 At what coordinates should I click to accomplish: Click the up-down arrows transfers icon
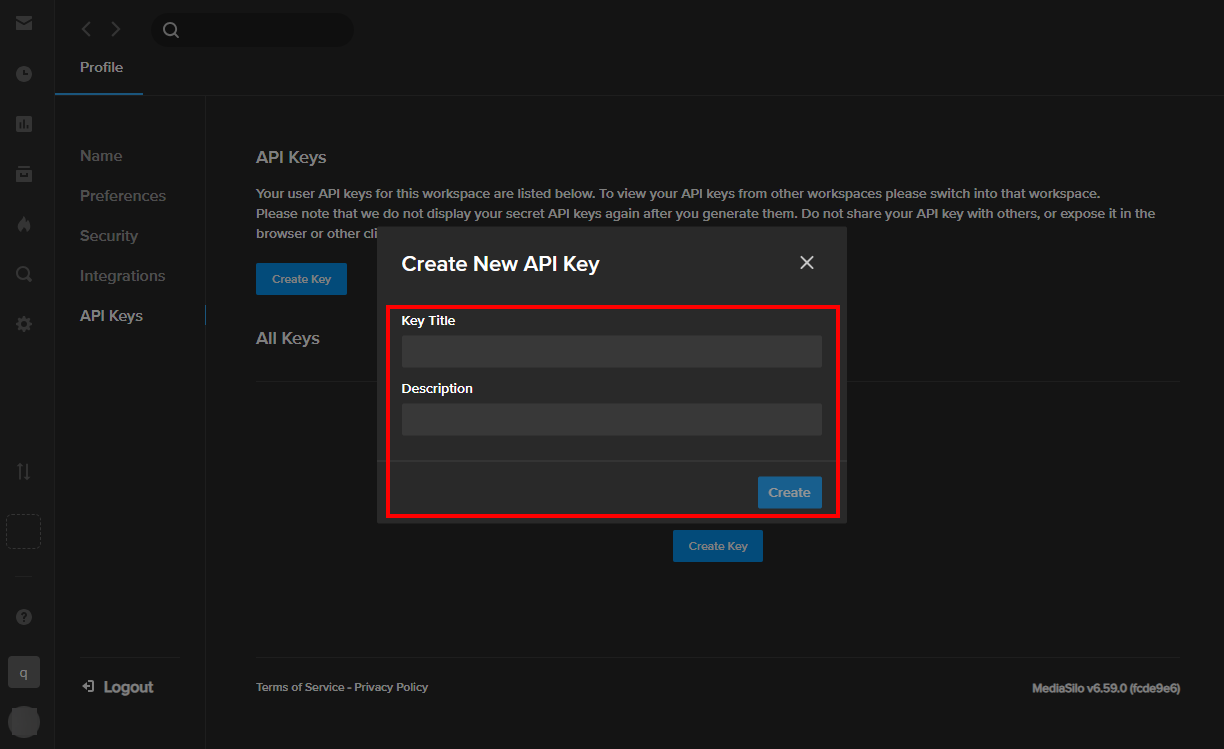tap(24, 472)
